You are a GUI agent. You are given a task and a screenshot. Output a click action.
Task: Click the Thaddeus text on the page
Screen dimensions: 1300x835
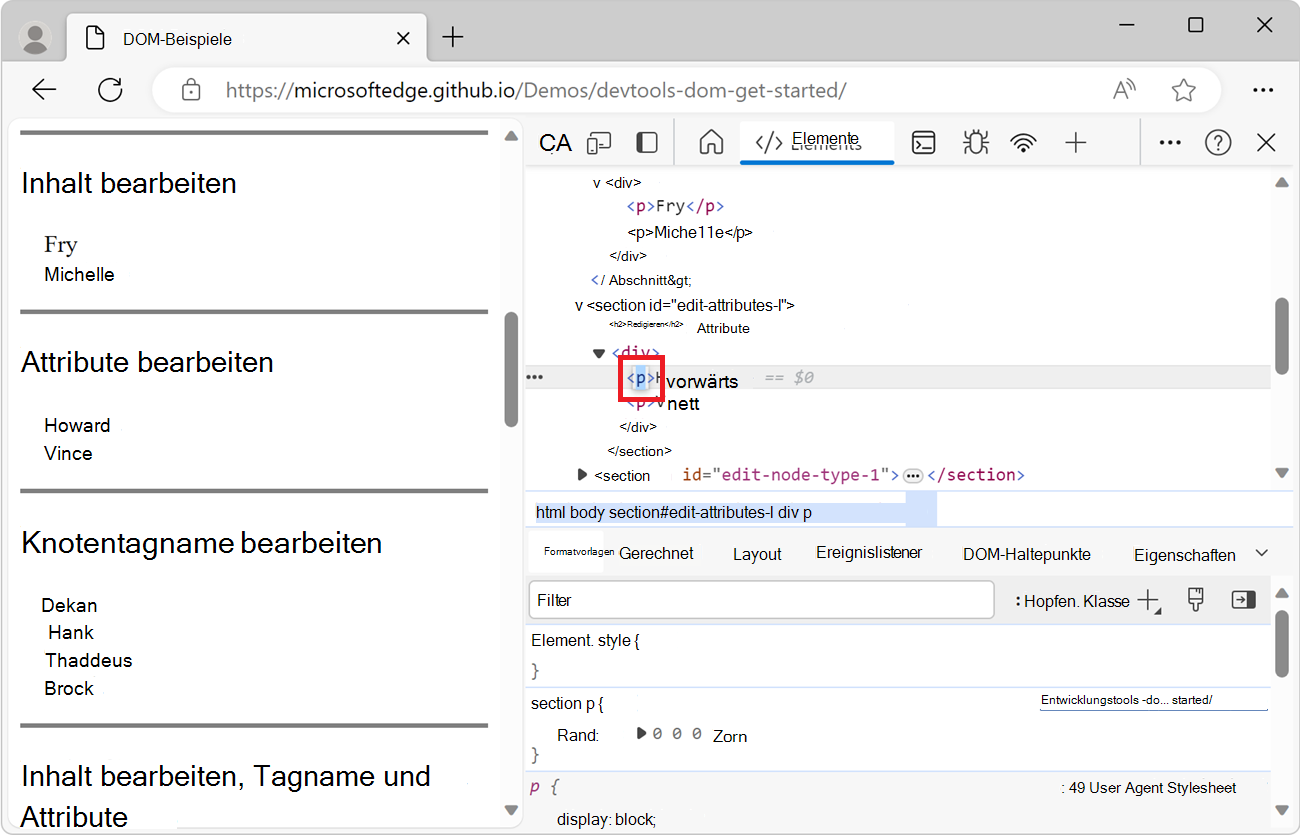click(89, 661)
